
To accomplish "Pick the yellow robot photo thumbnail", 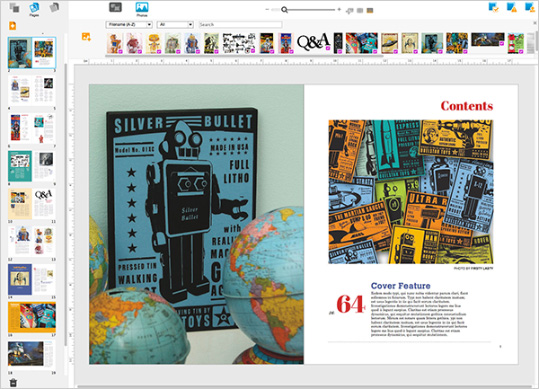I will [x=153, y=43].
